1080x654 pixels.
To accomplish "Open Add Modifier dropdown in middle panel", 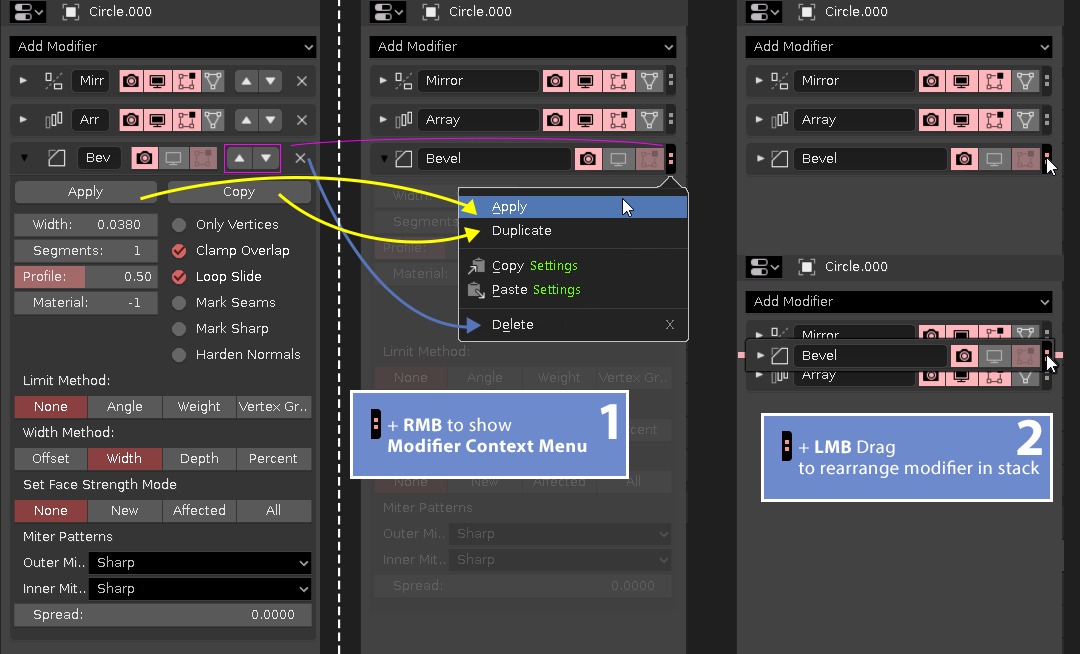I will (x=523, y=47).
